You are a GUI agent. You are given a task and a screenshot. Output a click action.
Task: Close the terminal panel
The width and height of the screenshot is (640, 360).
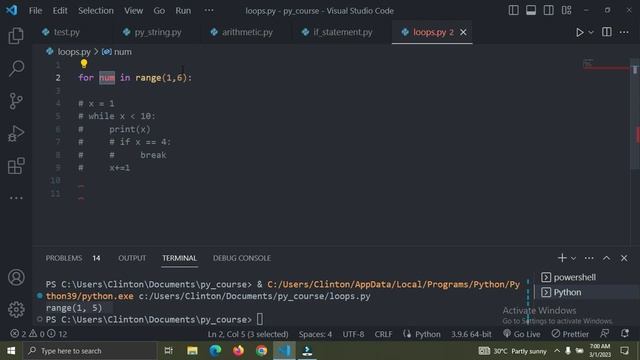(624, 258)
